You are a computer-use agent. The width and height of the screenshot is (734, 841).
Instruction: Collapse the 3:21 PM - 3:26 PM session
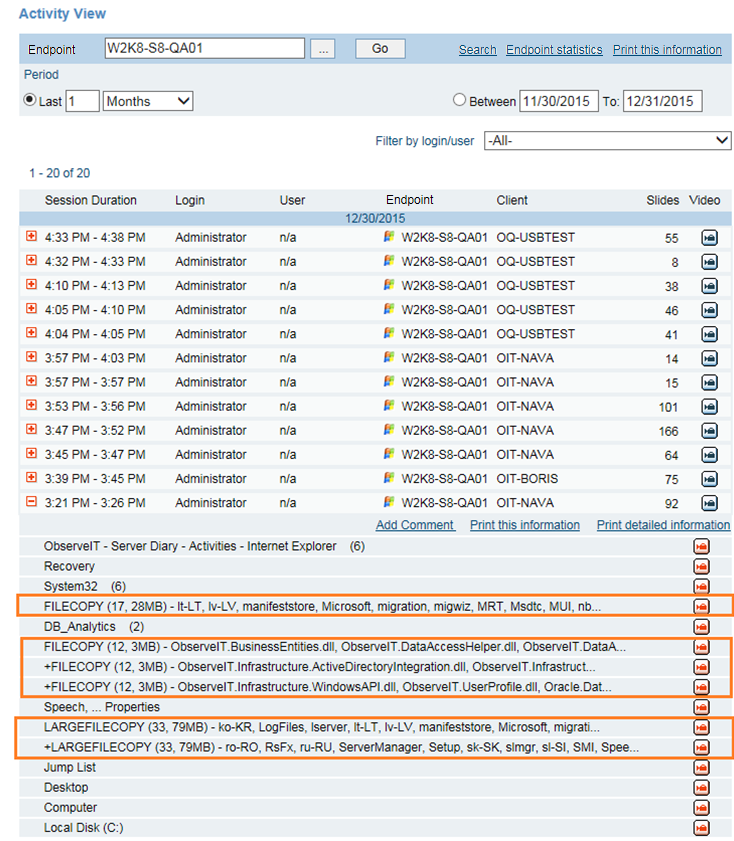31,502
